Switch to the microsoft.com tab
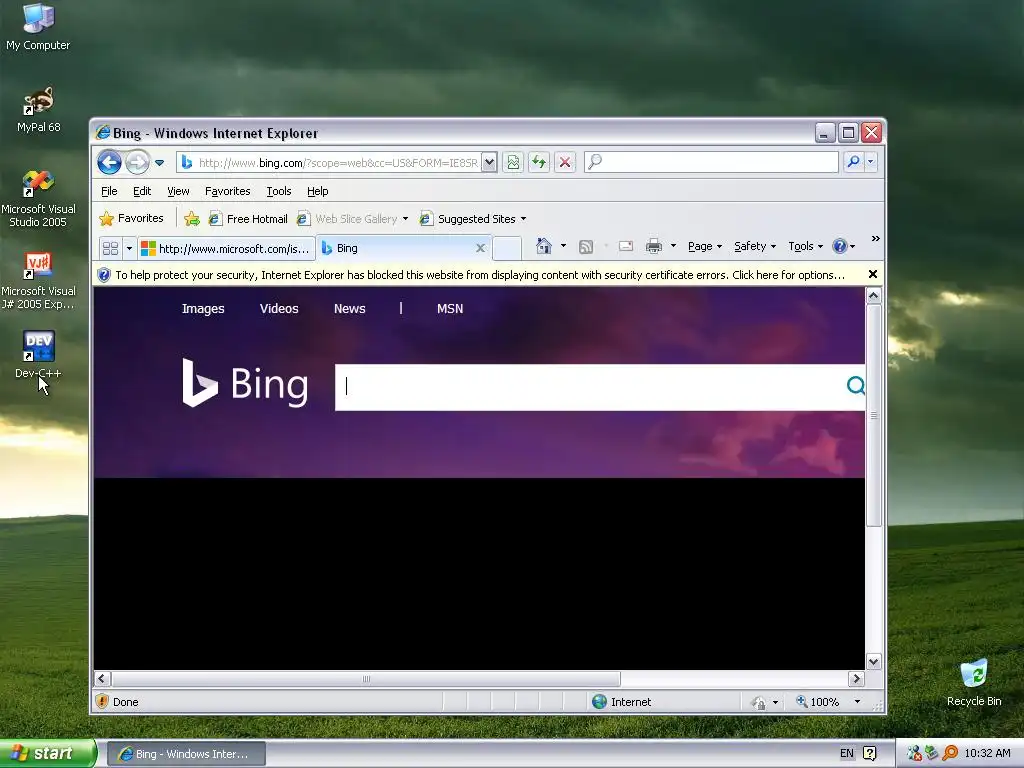 click(226, 248)
